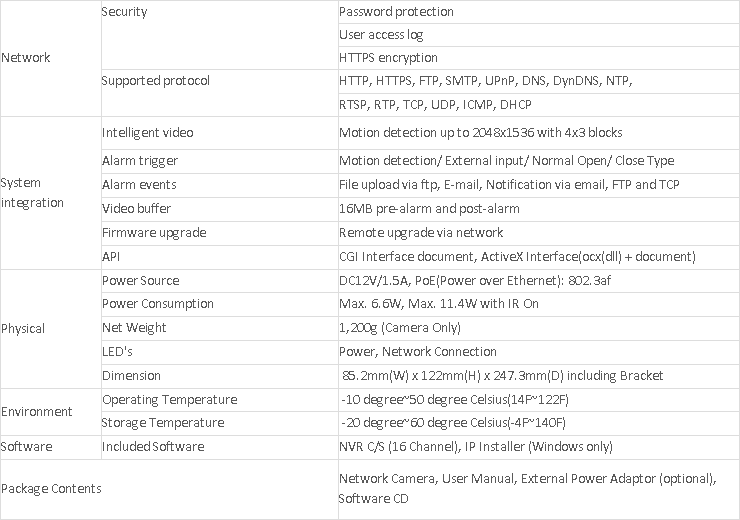740x520 pixels.
Task: Click the Supported protocol label
Action: [x=156, y=81]
